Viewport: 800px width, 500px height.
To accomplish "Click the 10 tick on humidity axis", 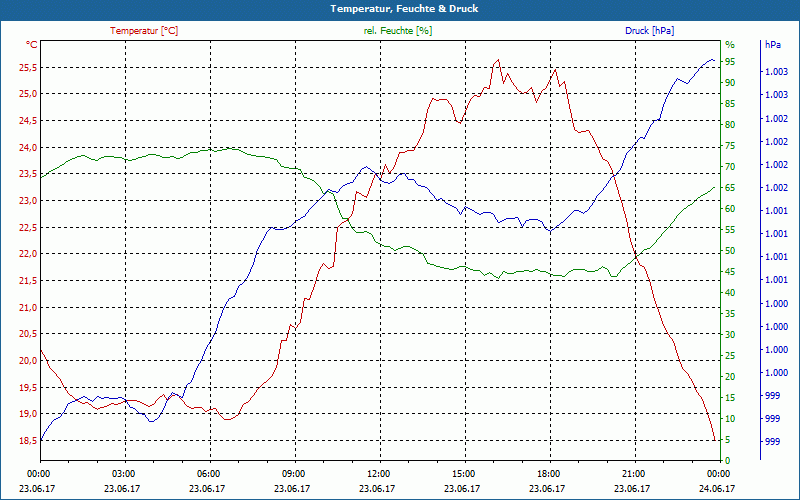I will pos(730,419).
